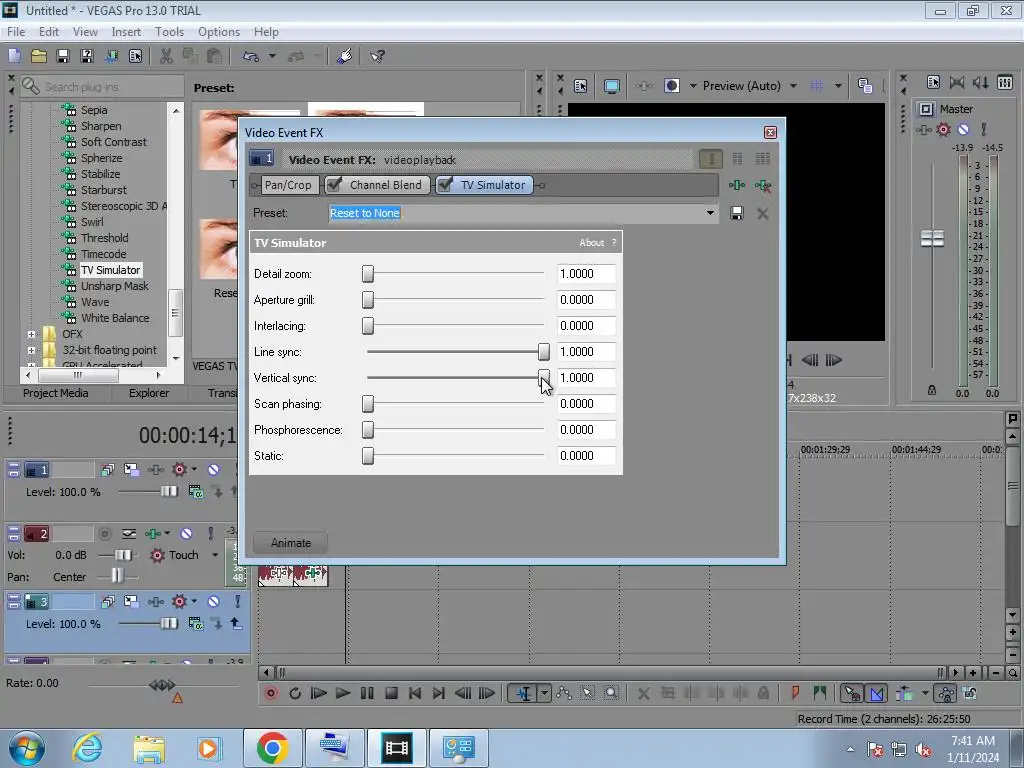
Task: Open the Insert menu
Action: [x=126, y=32]
